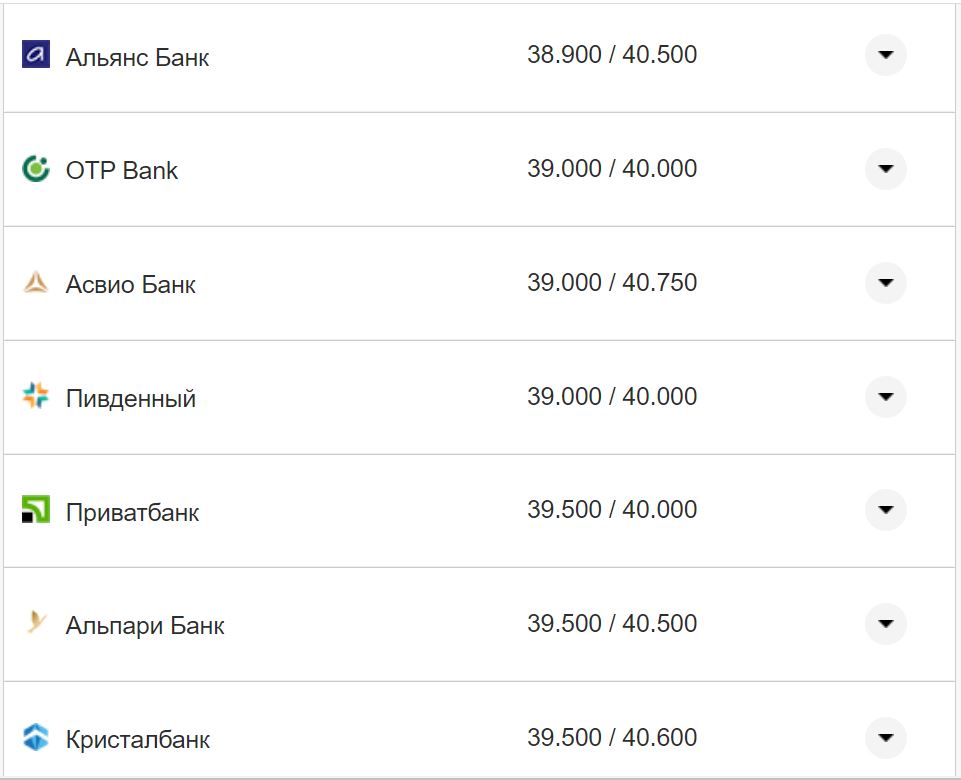Click Асвио Банк rate 39.000 / 40.750
The height and width of the screenshot is (780, 961).
point(612,283)
